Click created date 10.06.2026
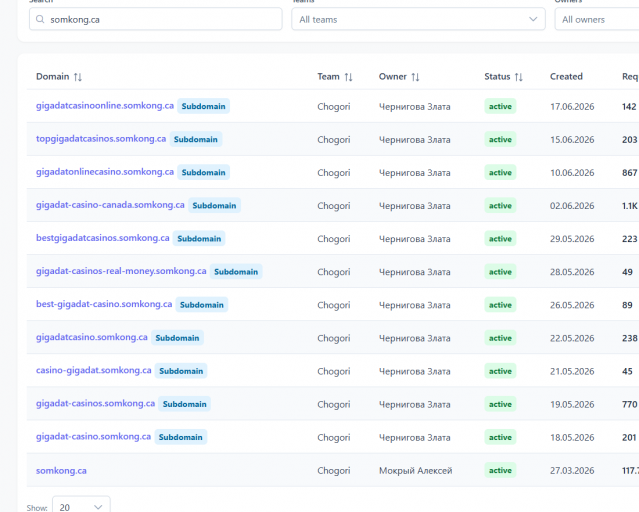The width and height of the screenshot is (639, 512). tap(572, 172)
